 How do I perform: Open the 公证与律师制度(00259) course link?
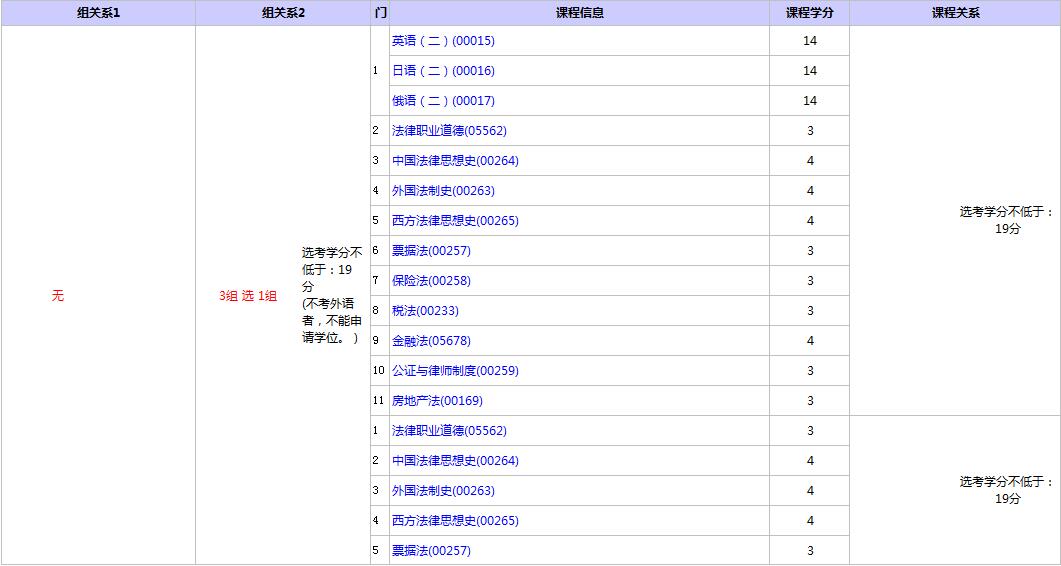pyautogui.click(x=455, y=371)
